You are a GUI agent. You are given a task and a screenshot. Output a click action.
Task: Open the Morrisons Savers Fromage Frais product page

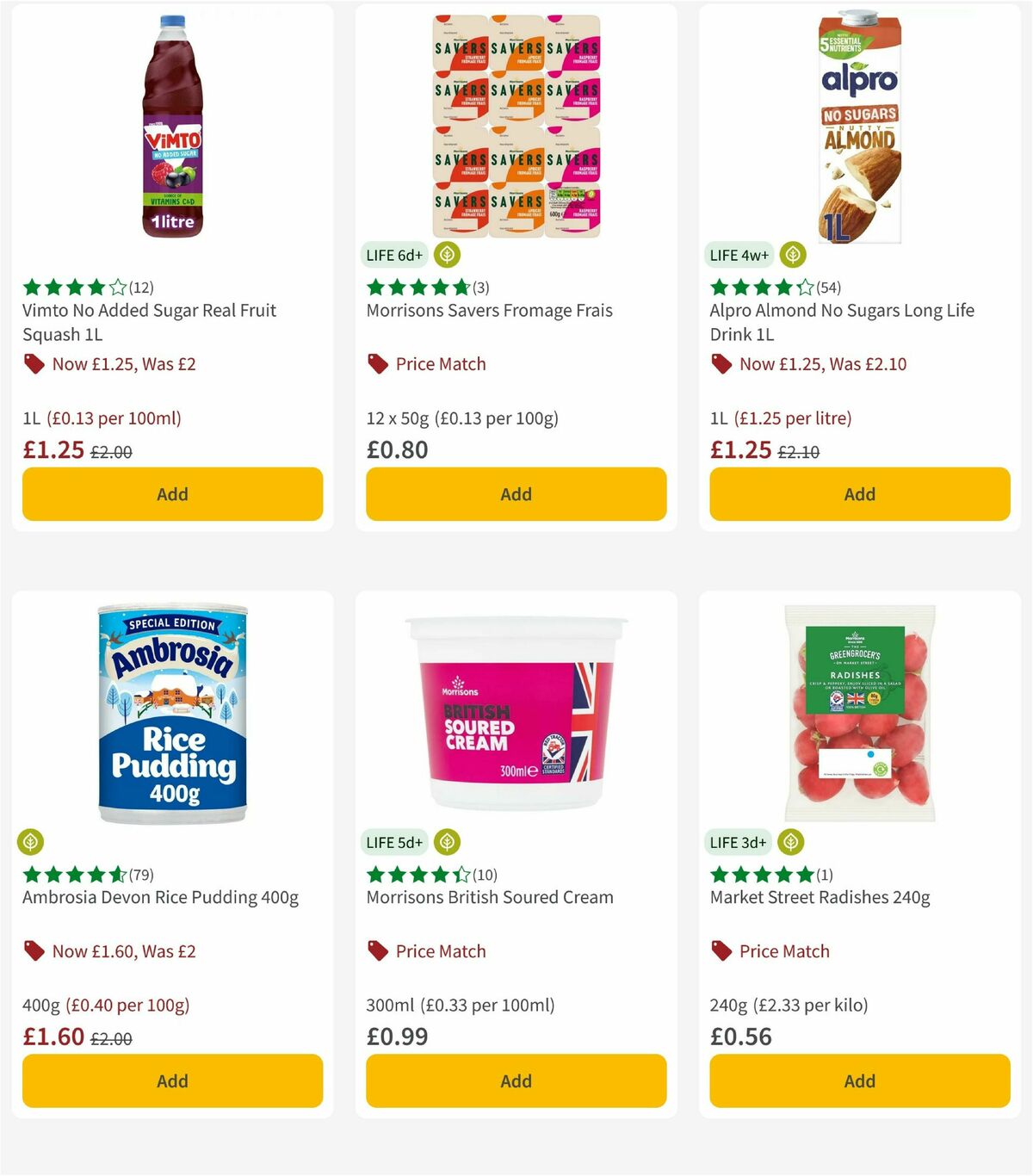click(489, 311)
